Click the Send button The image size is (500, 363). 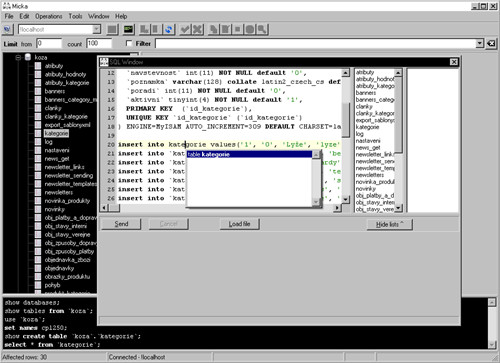(x=121, y=224)
